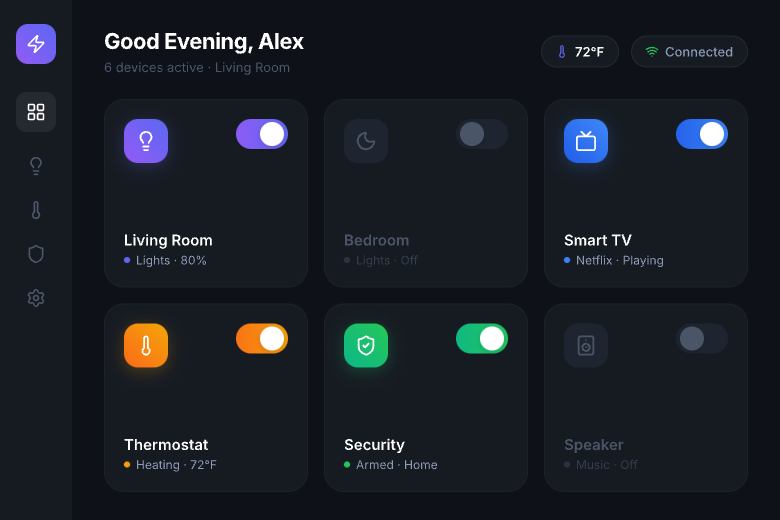Open the shield security section in sidebar
Image resolution: width=780 pixels, height=520 pixels.
tap(36, 254)
